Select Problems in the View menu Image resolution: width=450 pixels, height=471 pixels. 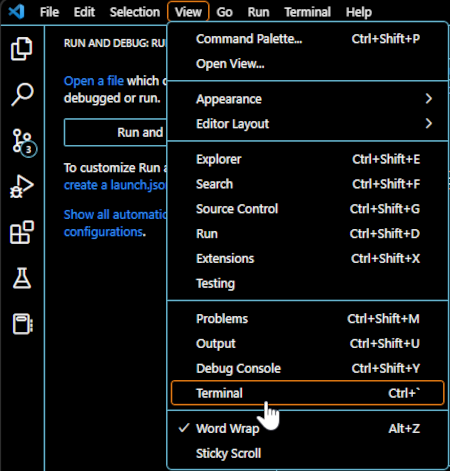(307, 319)
